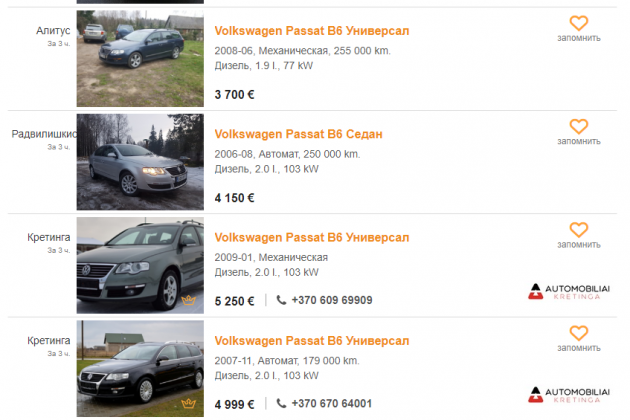The width and height of the screenshot is (630, 420).
Task: Open the 2007-11 Passat B6 Универсал title
Action: coord(312,341)
